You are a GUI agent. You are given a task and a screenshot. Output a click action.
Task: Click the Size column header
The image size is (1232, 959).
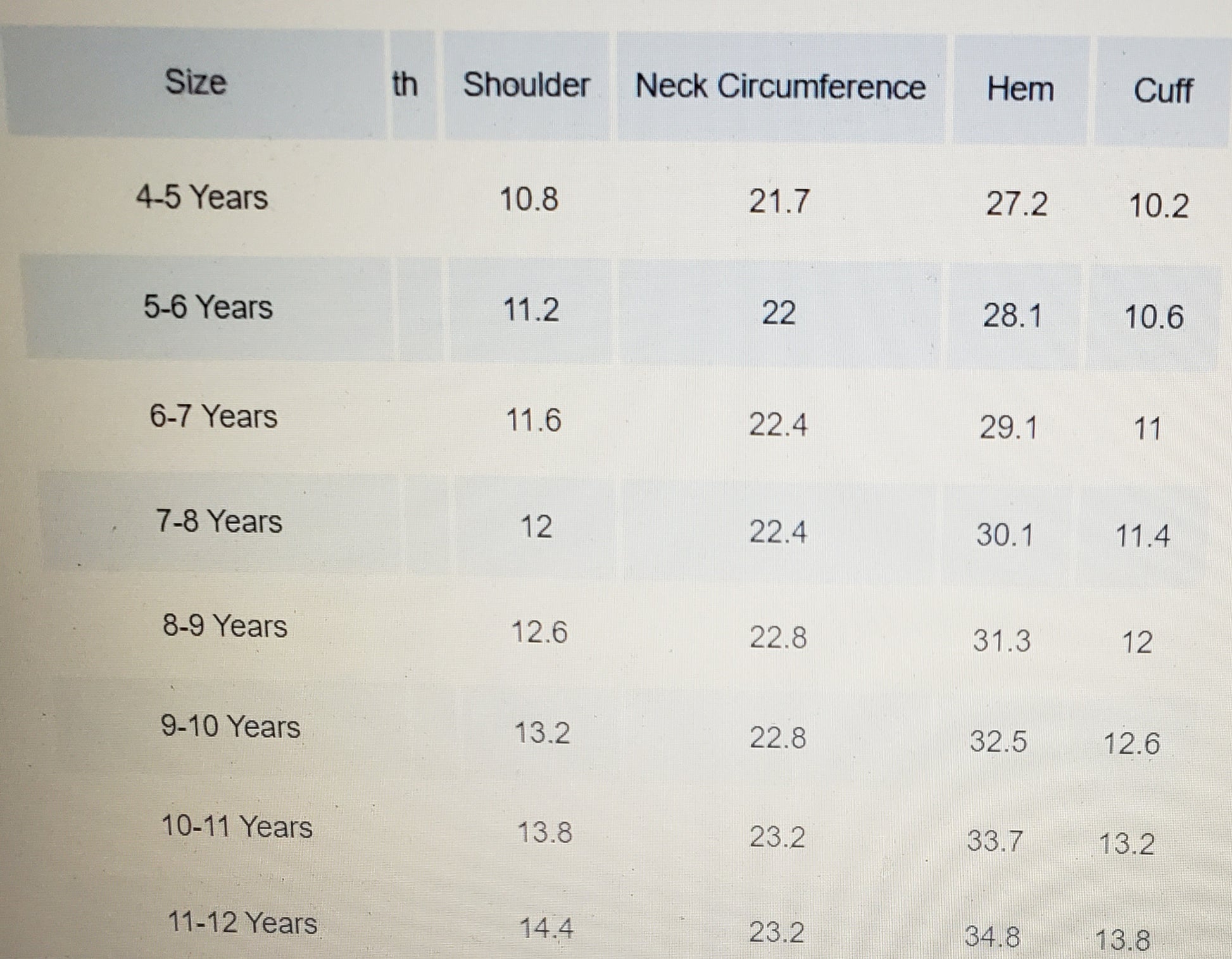195,82
